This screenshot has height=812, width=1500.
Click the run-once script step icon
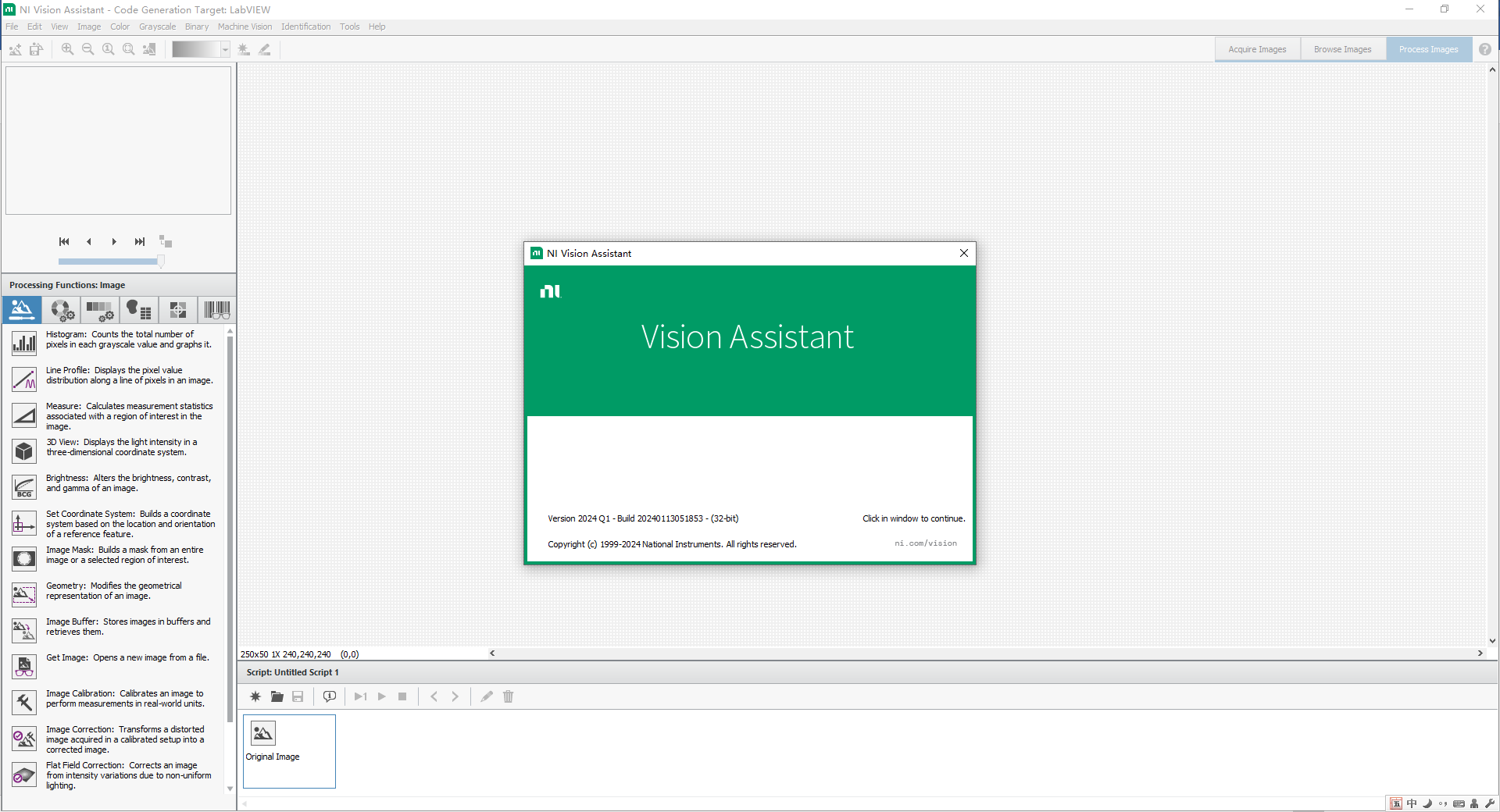tap(360, 696)
